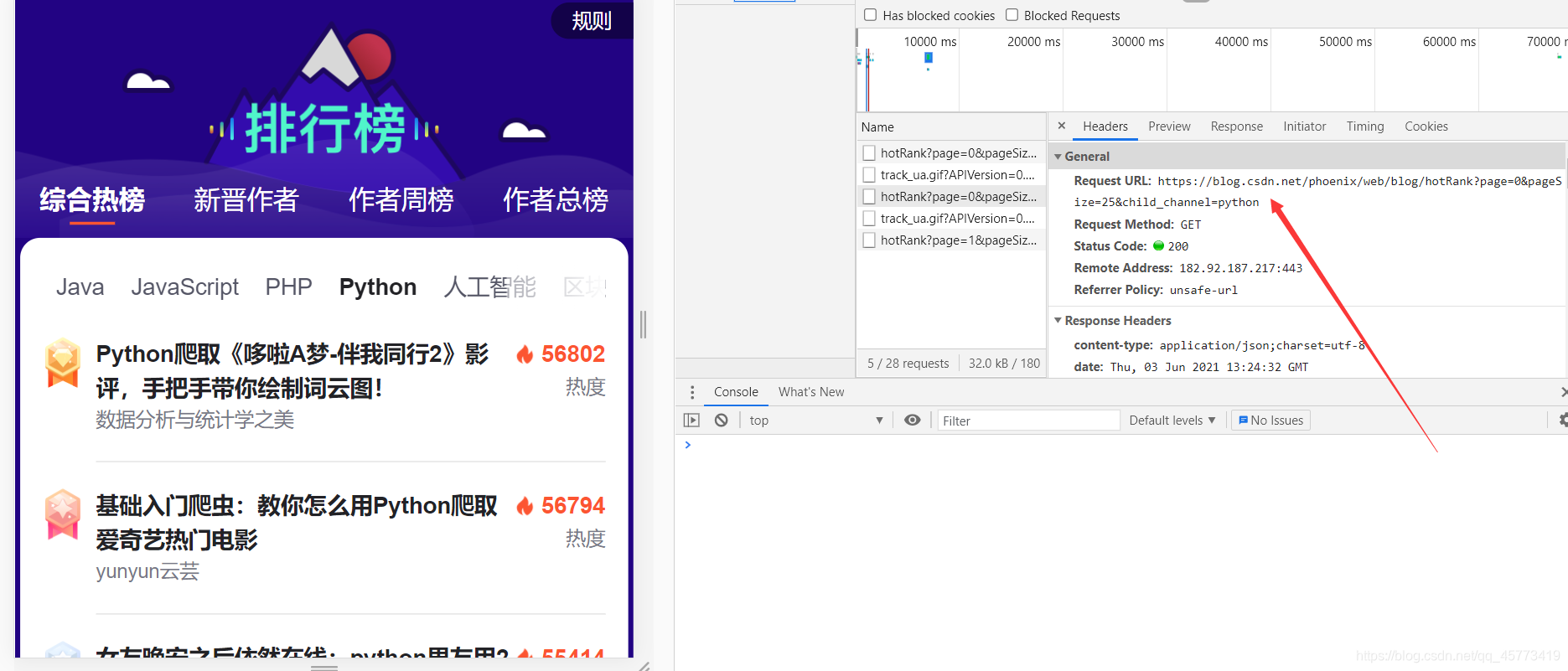The height and width of the screenshot is (671, 1568).
Task: Choose the Java category
Action: [x=80, y=287]
